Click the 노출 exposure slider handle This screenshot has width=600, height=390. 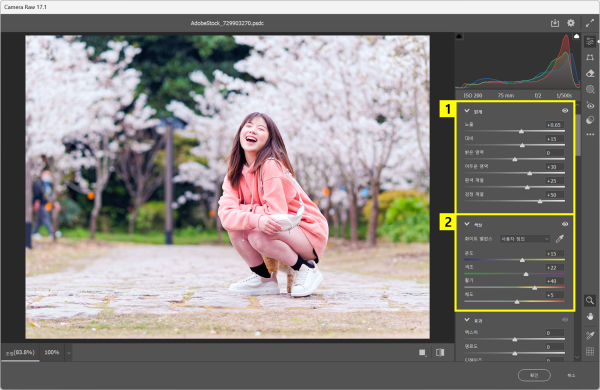coord(521,131)
